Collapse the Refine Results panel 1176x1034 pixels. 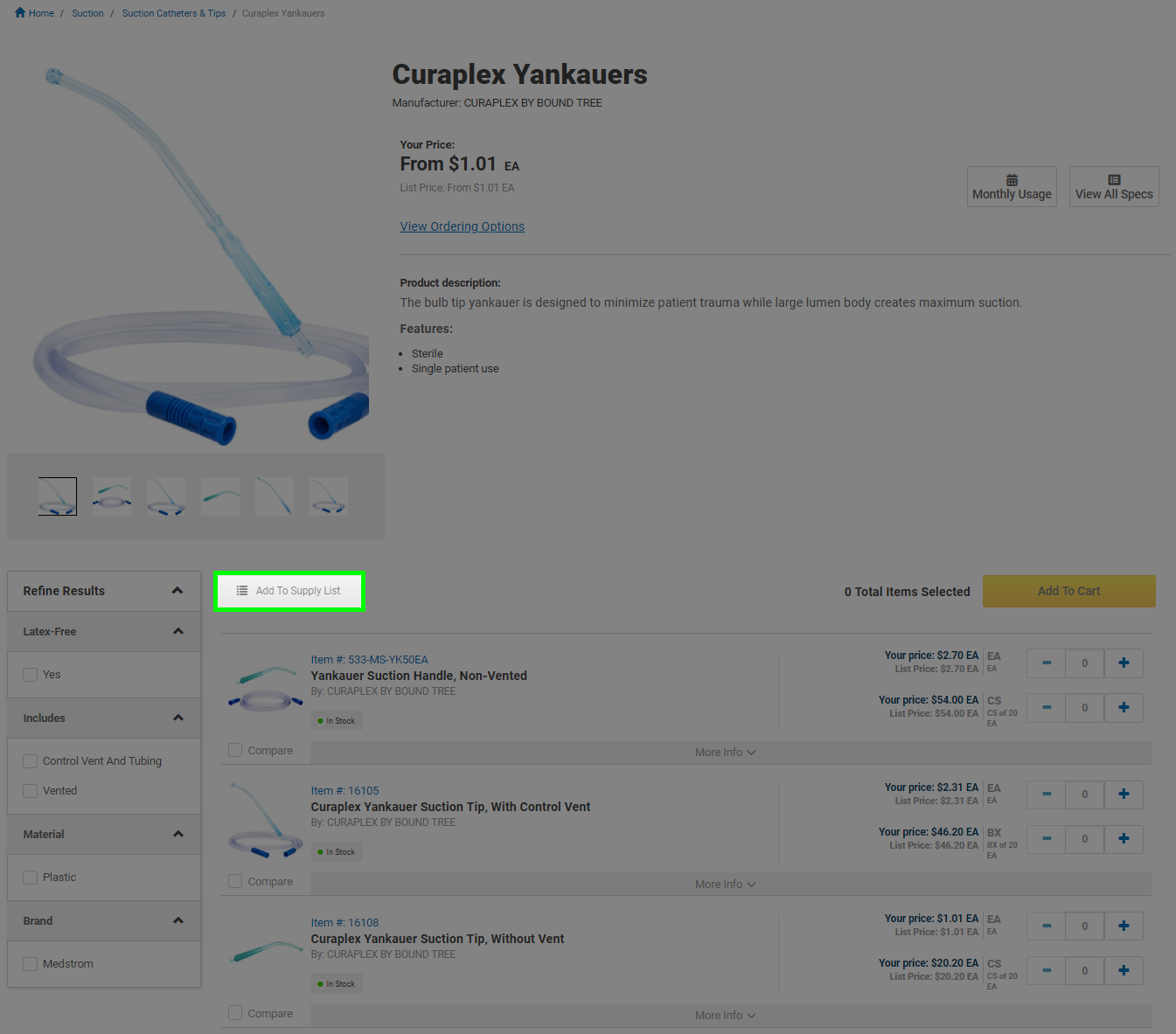[177, 591]
